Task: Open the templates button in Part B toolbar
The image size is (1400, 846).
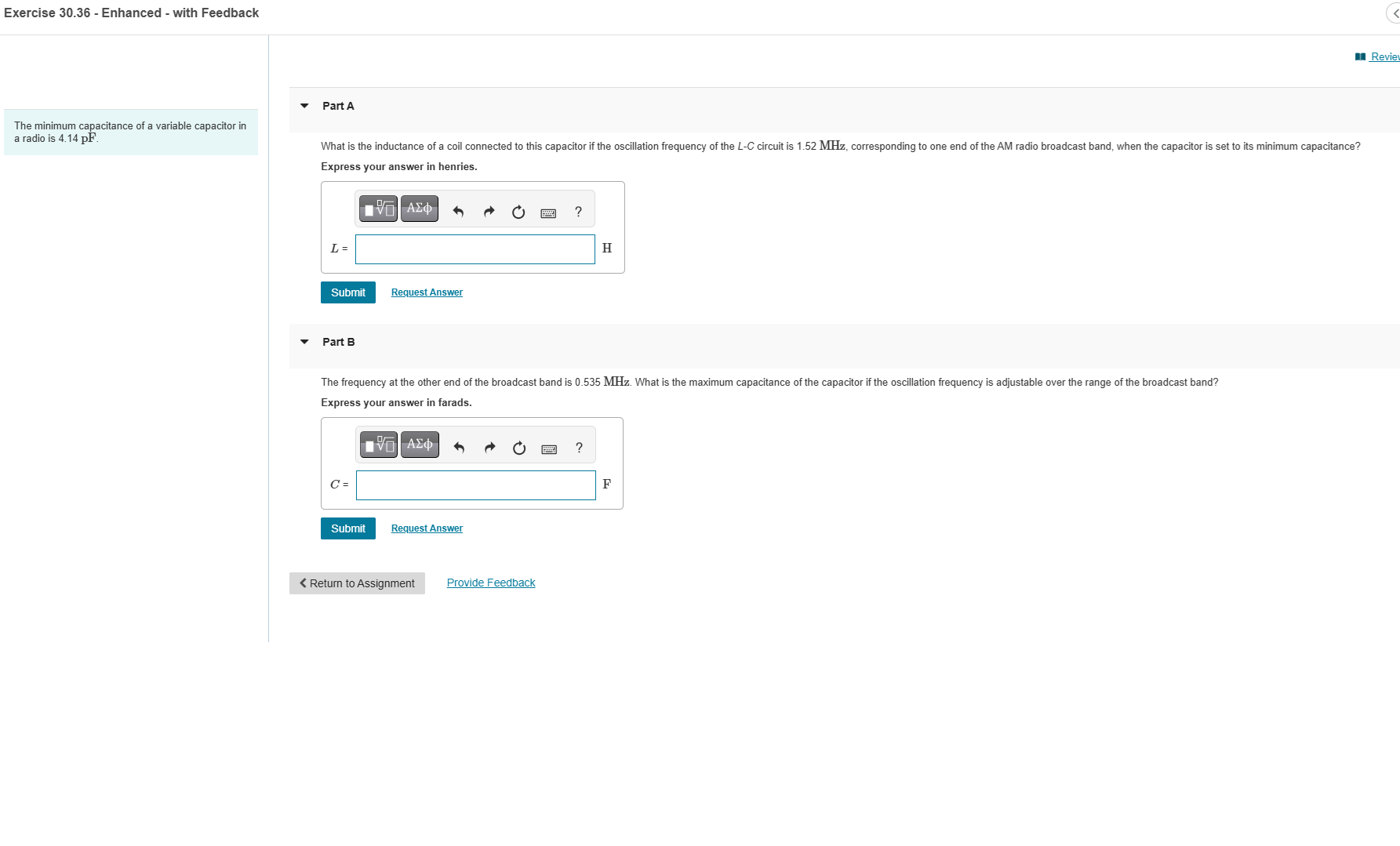Action: coord(379,445)
